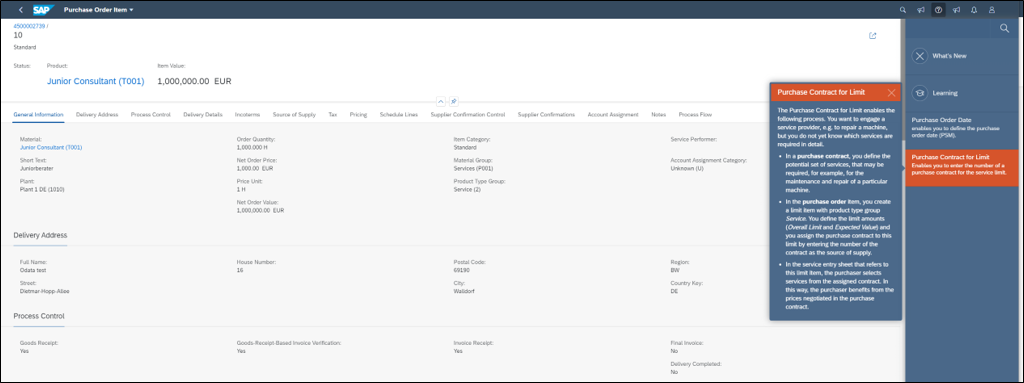Image resolution: width=1024 pixels, height=383 pixels.
Task: Switch to the Tax tab
Action: pyautogui.click(x=333, y=114)
